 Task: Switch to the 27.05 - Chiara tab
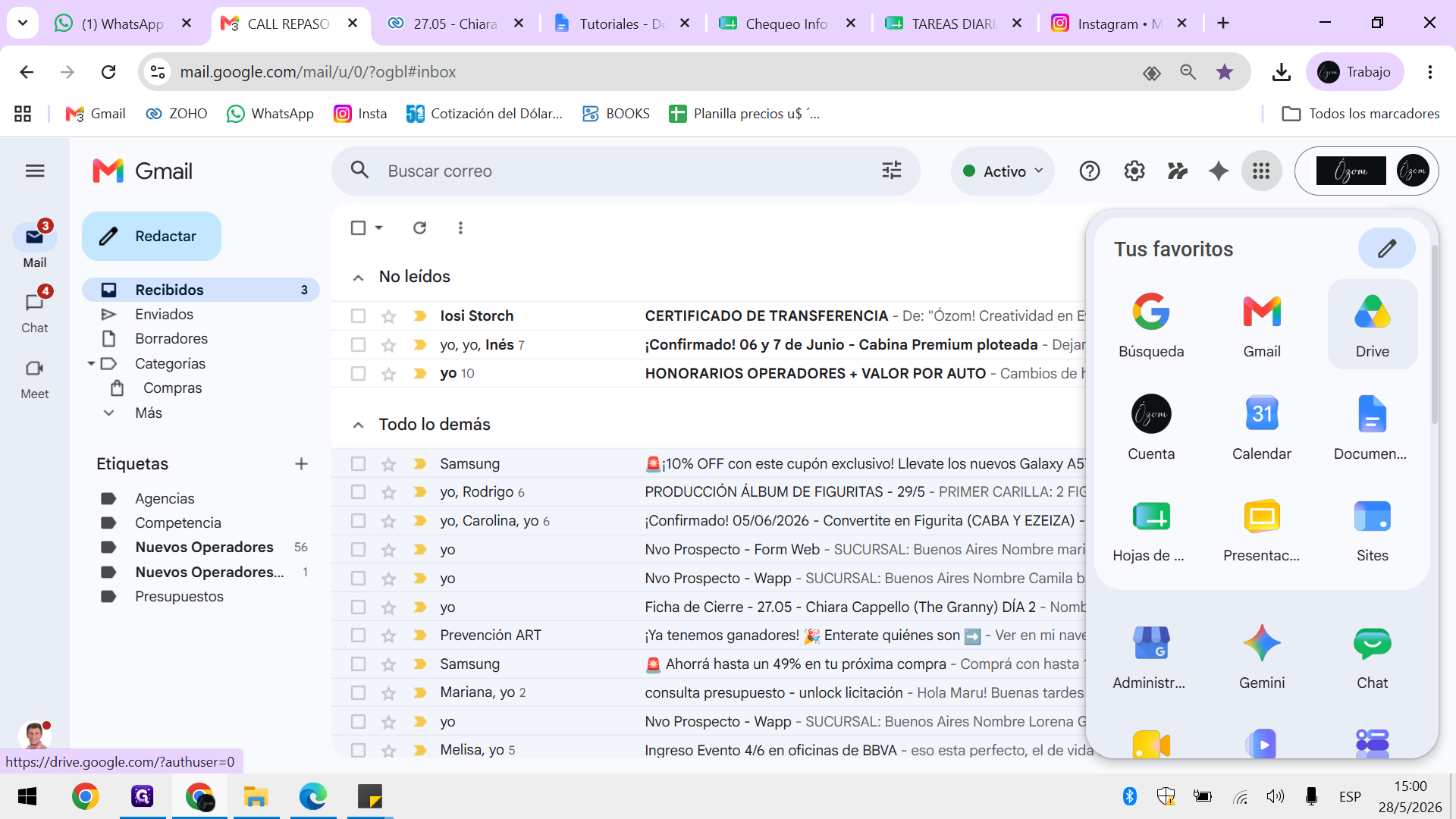tap(454, 24)
